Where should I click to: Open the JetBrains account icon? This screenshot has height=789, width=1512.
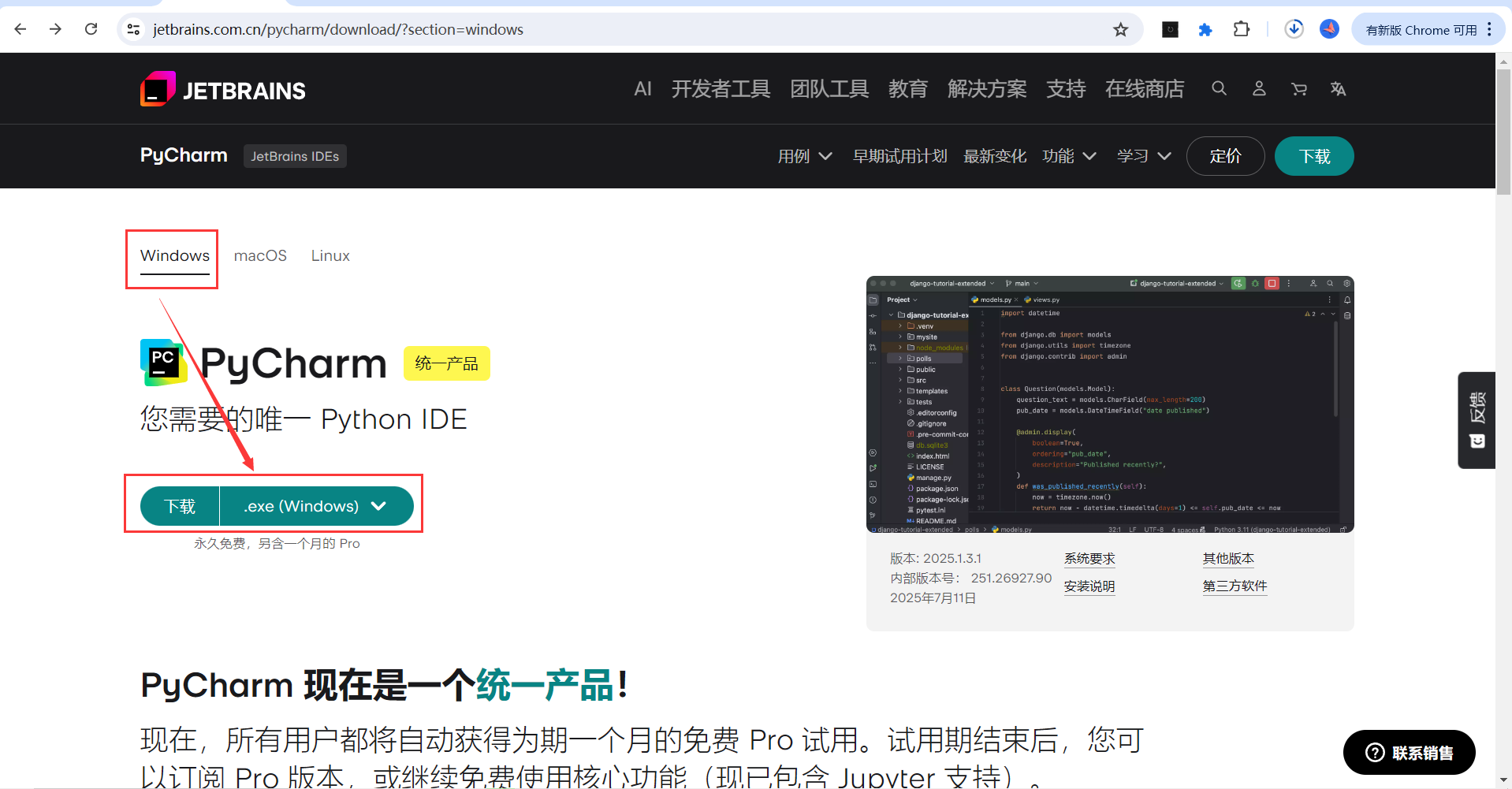pos(1259,88)
